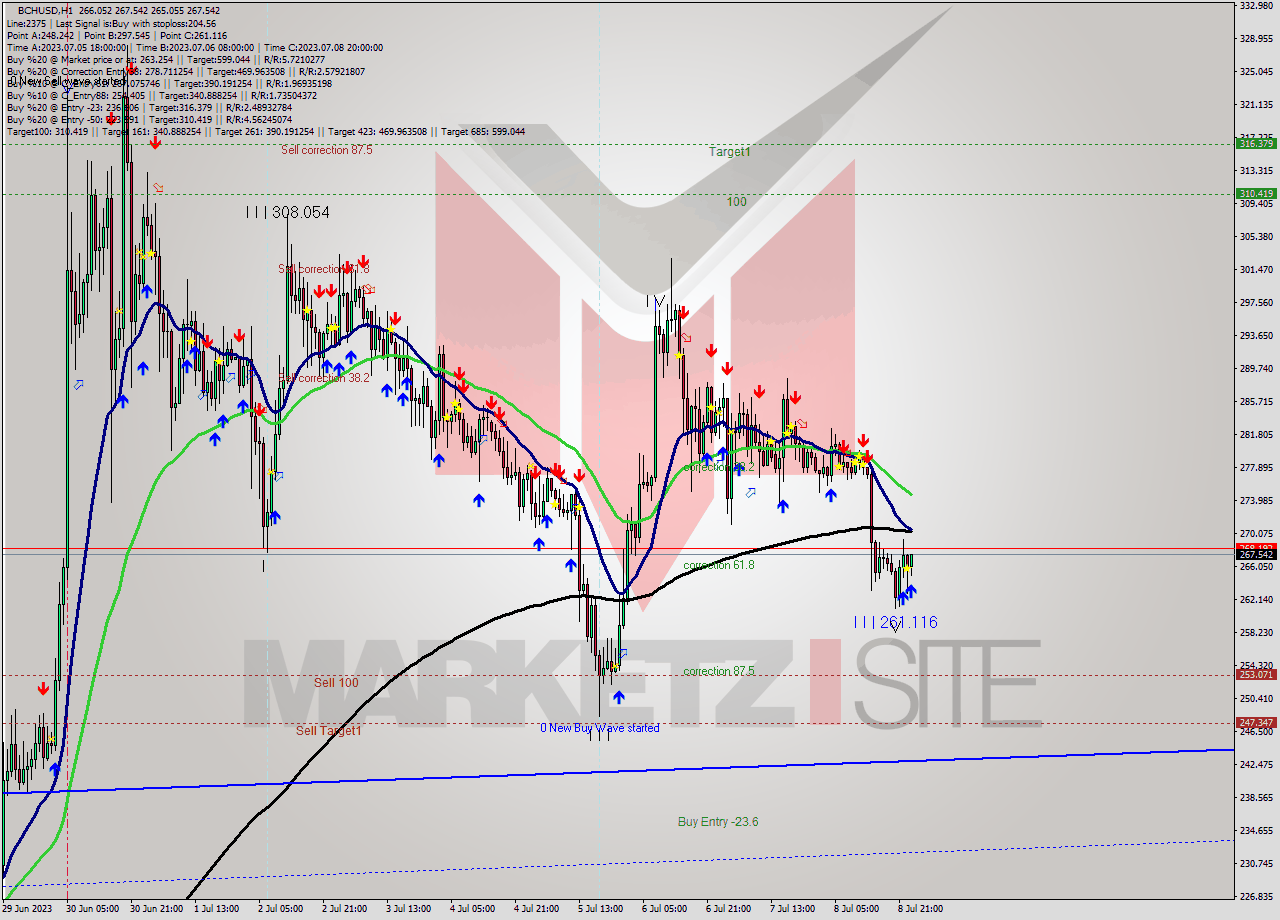Viewport: 1280px width, 920px height.
Task: Click the 242.475 price axis value
Action: pos(1256,765)
